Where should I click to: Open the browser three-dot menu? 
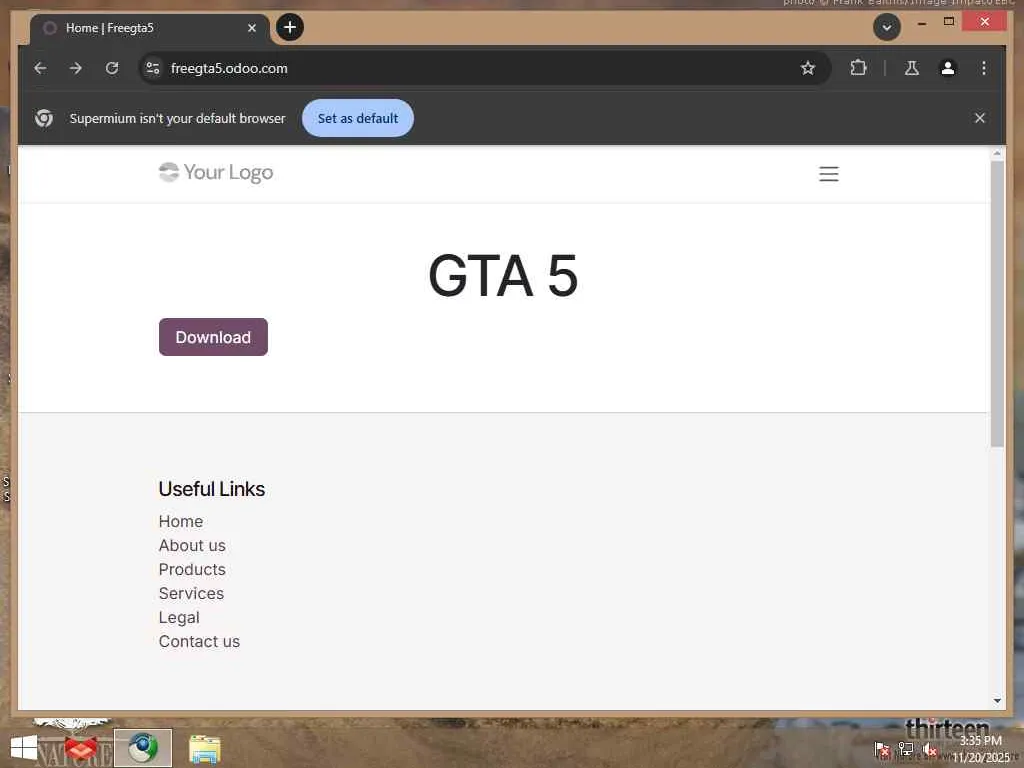coord(984,68)
